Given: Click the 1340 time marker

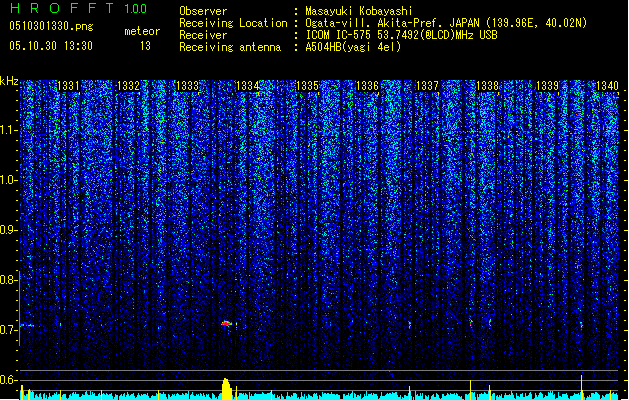Looking at the screenshot, I should [607, 86].
